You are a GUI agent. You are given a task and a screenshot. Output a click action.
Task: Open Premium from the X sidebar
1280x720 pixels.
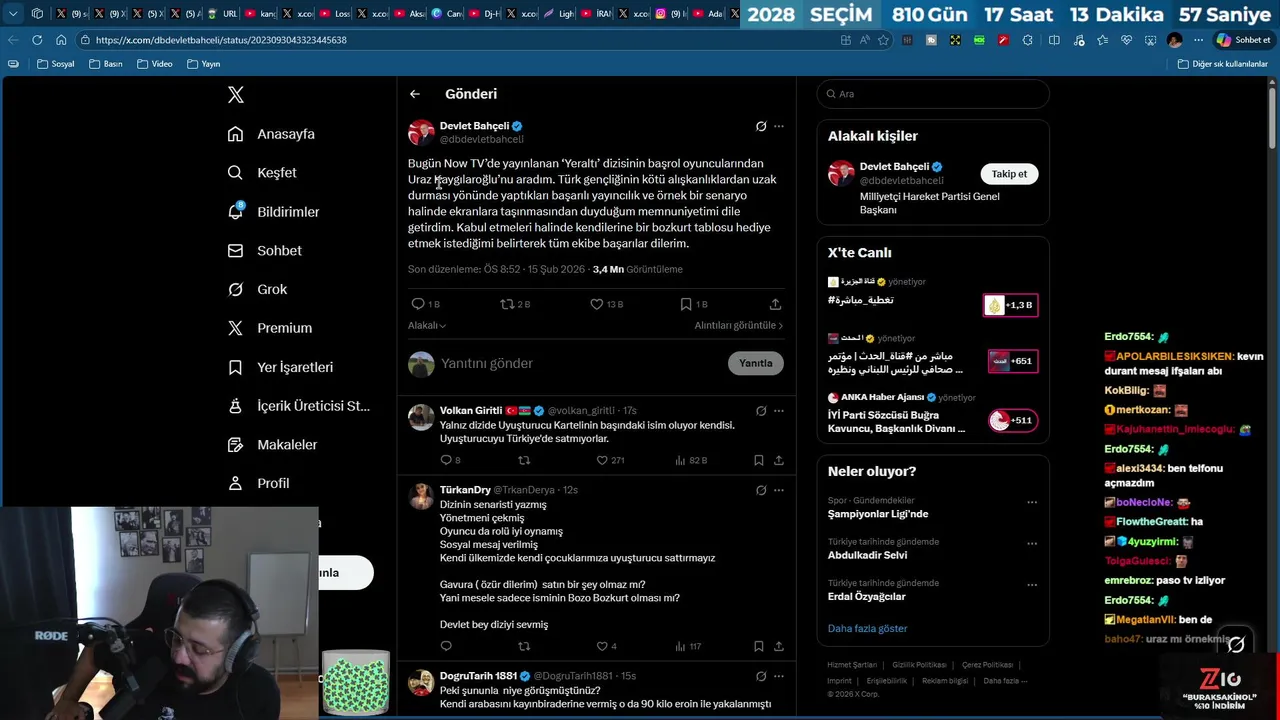coord(269,328)
